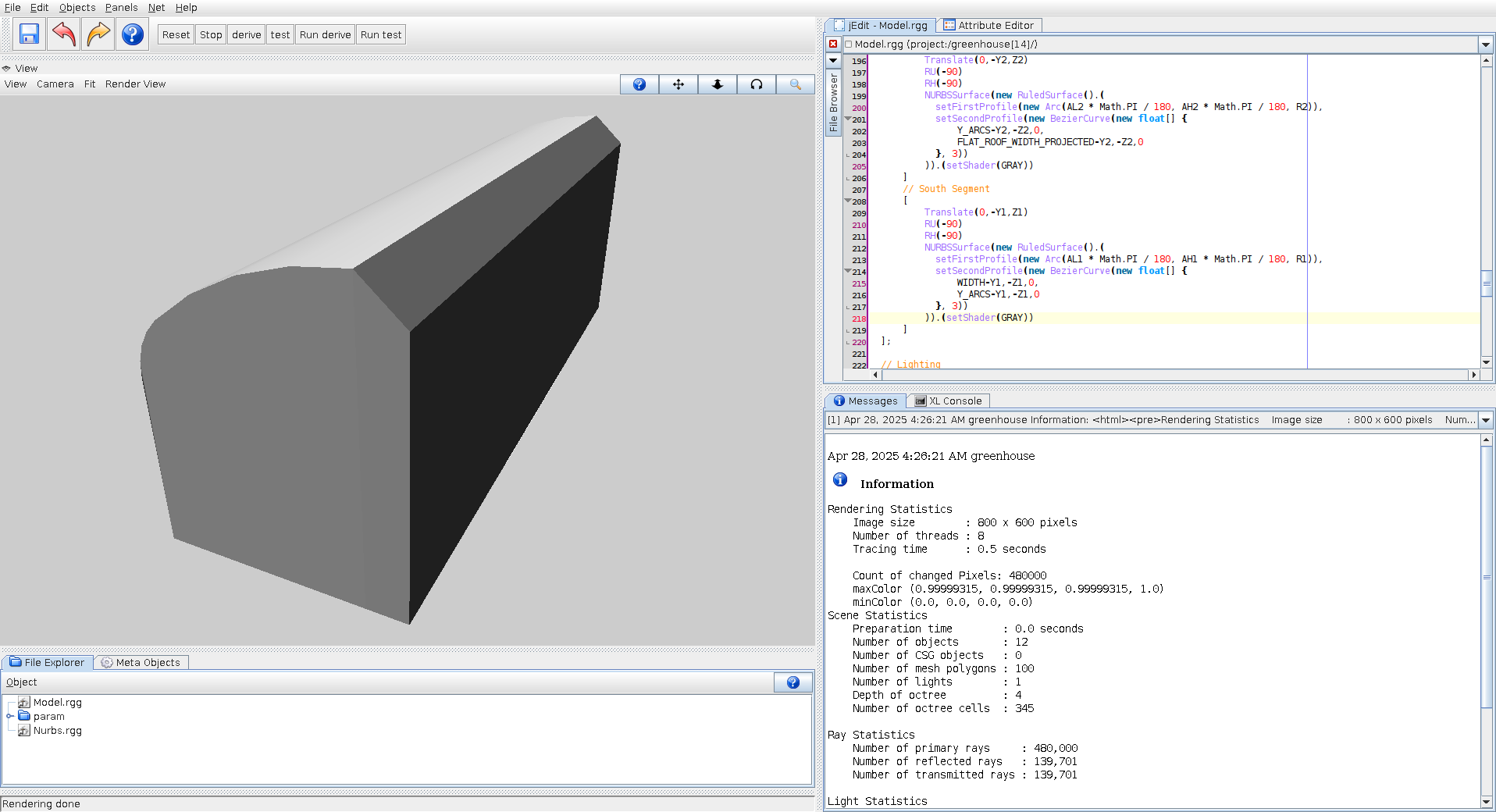Switch to the Attribute Editor tab
Image resolution: width=1496 pixels, height=812 pixels.
(988, 25)
